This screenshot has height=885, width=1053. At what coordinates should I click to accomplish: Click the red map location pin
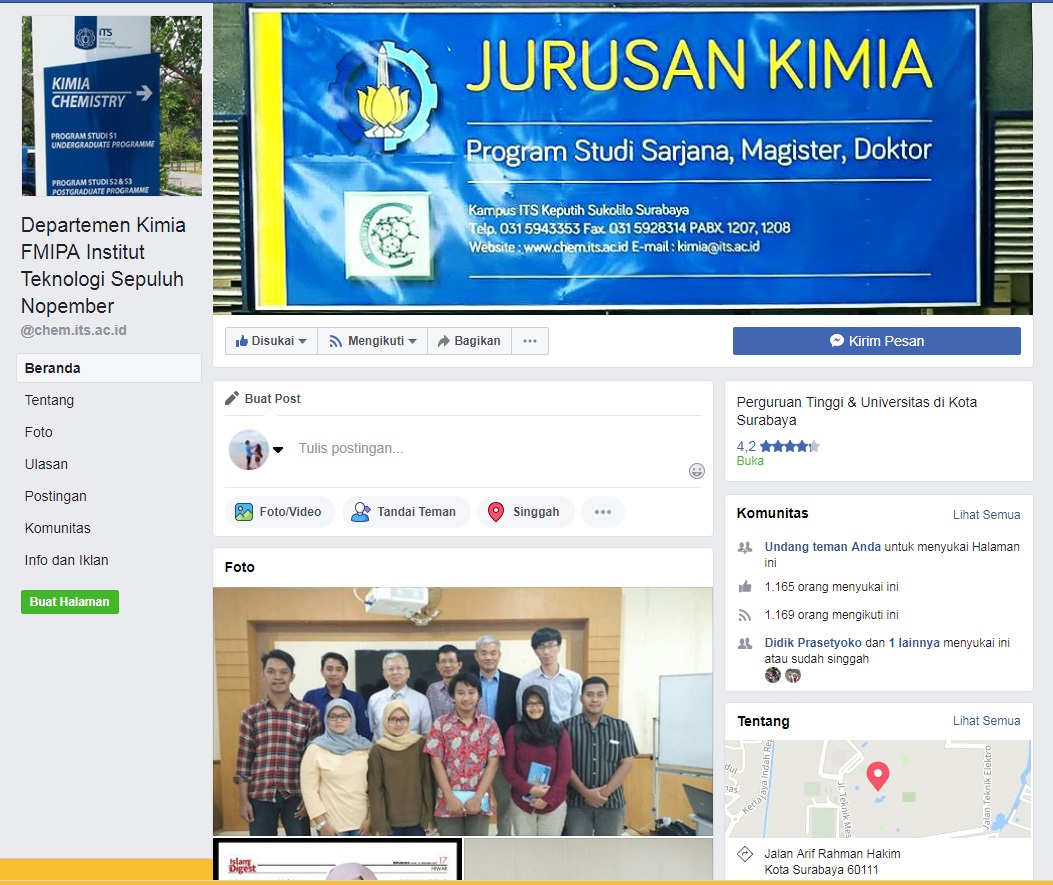(877, 775)
